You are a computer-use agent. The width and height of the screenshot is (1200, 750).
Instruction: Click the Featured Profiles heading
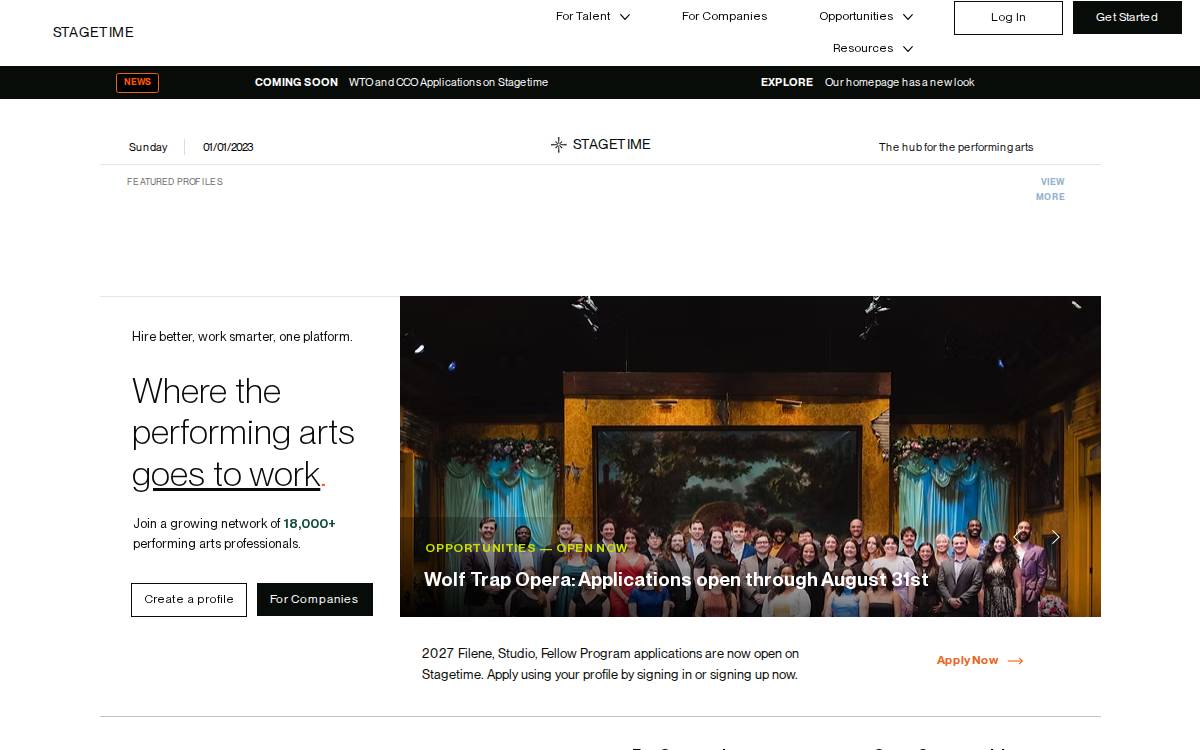(x=175, y=182)
